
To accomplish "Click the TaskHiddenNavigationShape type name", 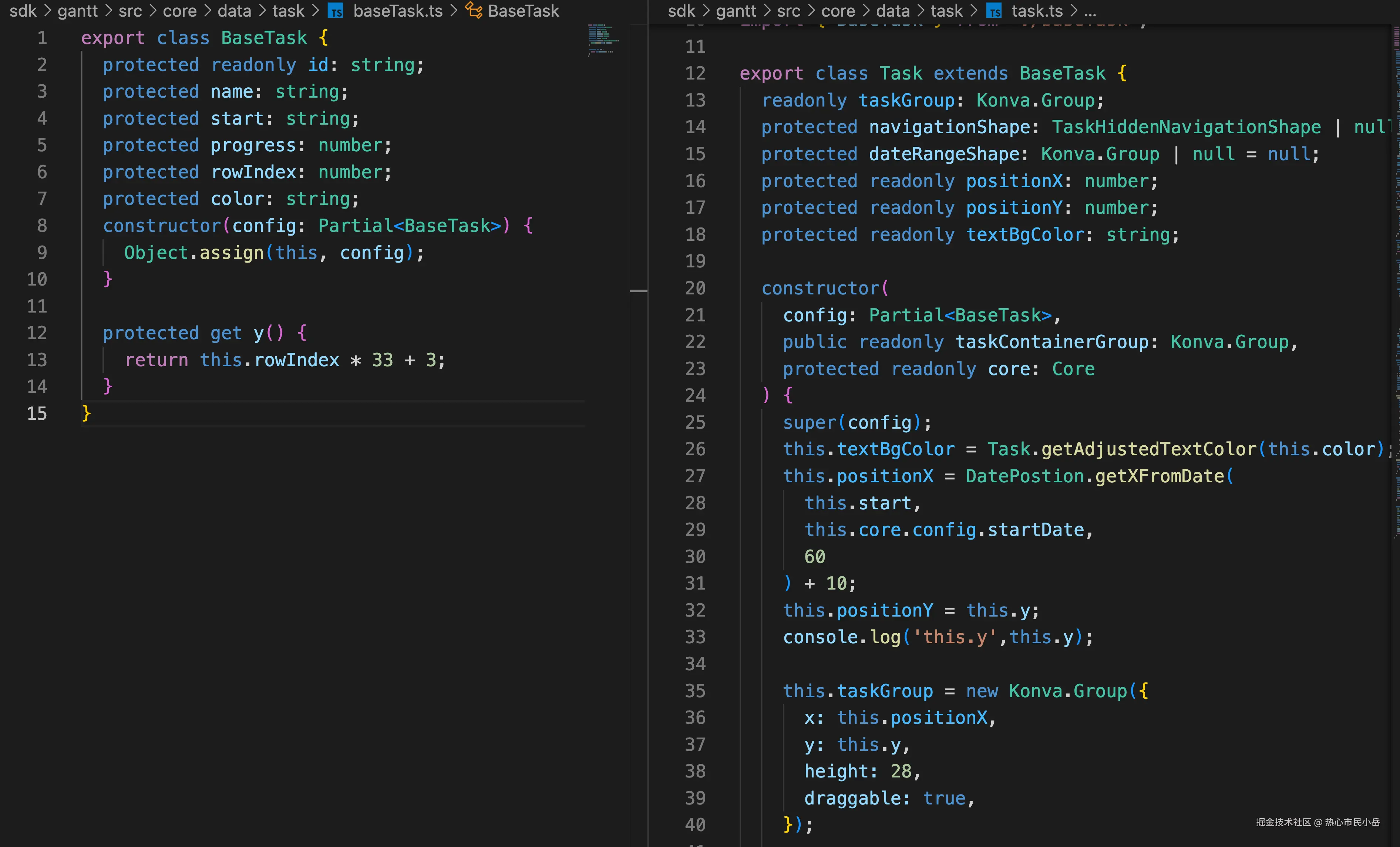I will [1186, 127].
